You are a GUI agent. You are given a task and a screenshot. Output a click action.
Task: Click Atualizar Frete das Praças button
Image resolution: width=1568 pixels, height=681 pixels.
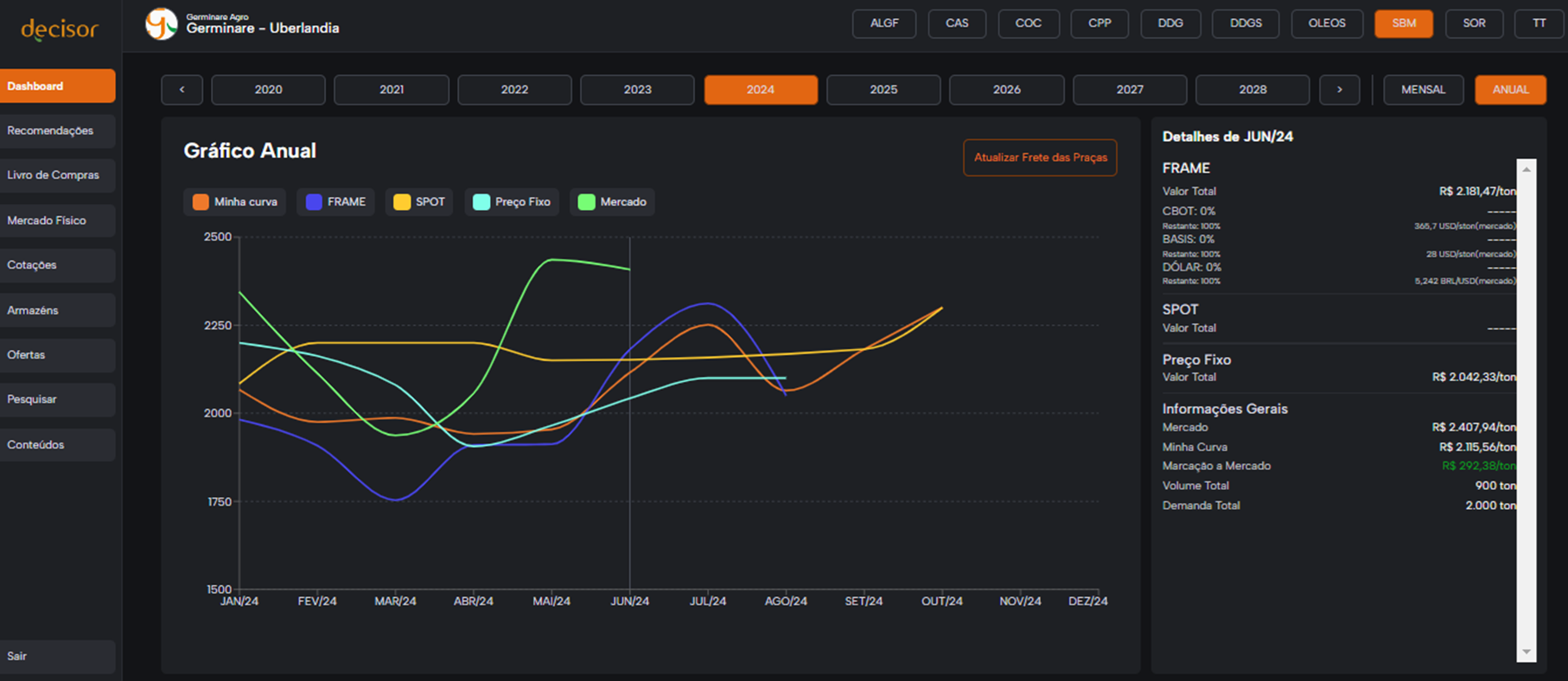[x=1040, y=158]
